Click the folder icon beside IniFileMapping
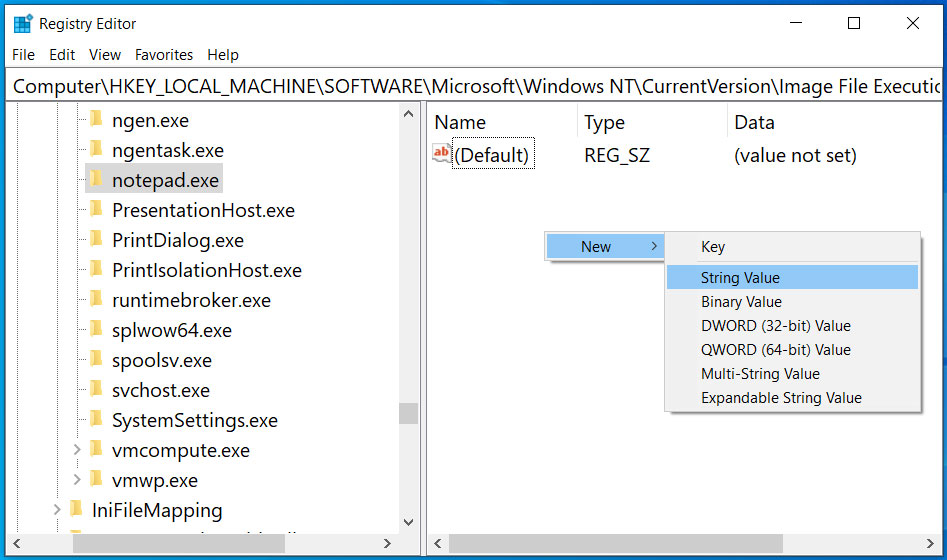This screenshot has width=947, height=560. tap(76, 509)
